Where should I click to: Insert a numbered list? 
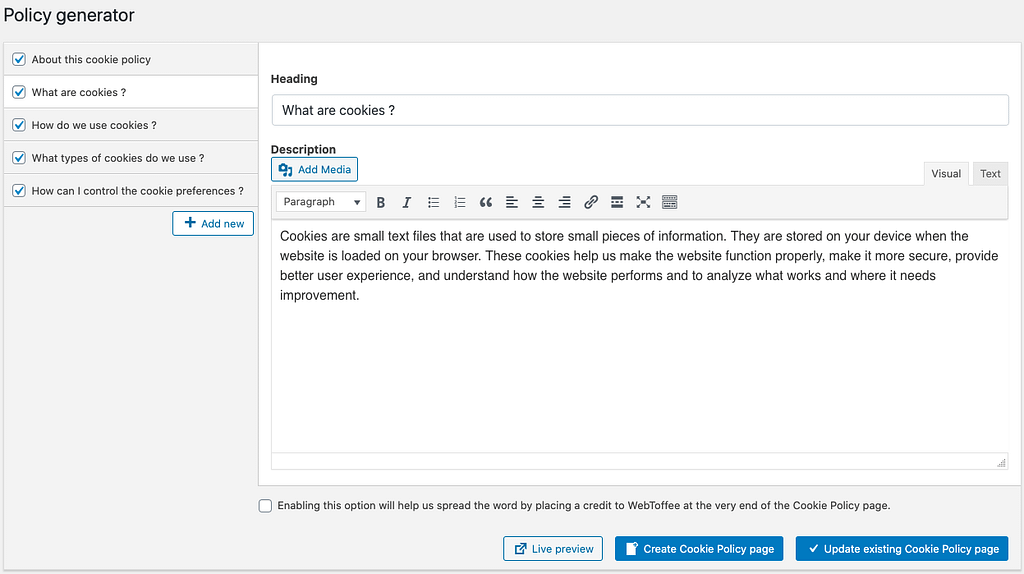tap(460, 202)
